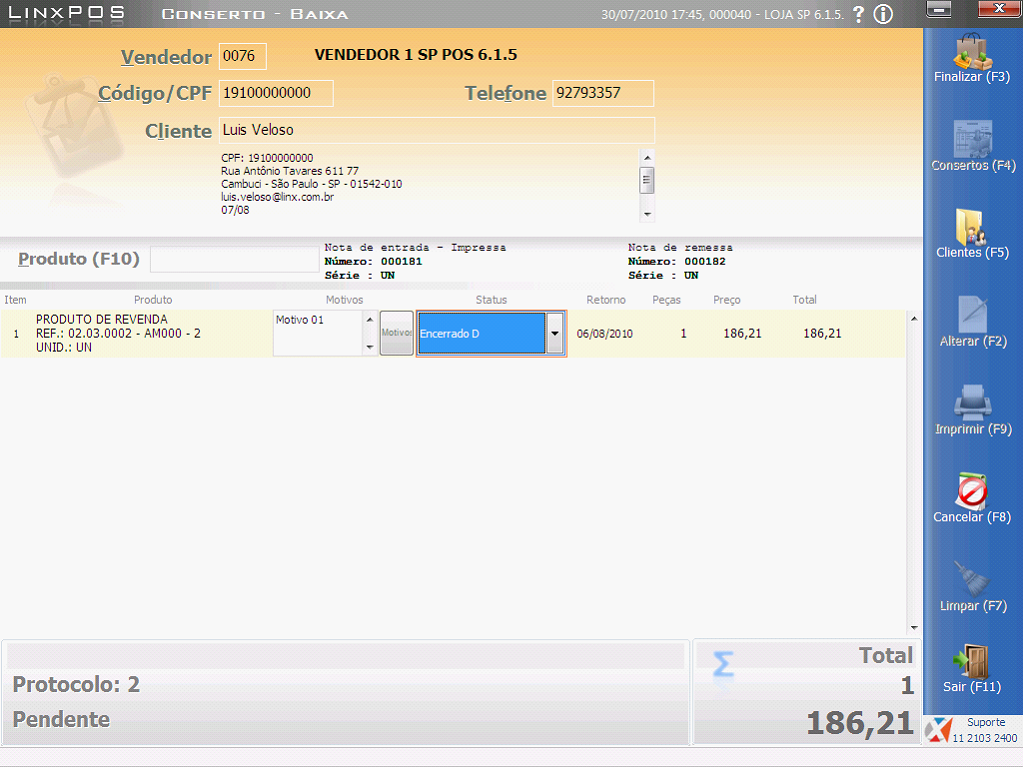This screenshot has width=1024, height=768.
Task: Click the Produto (F10) search field
Action: (x=235, y=259)
